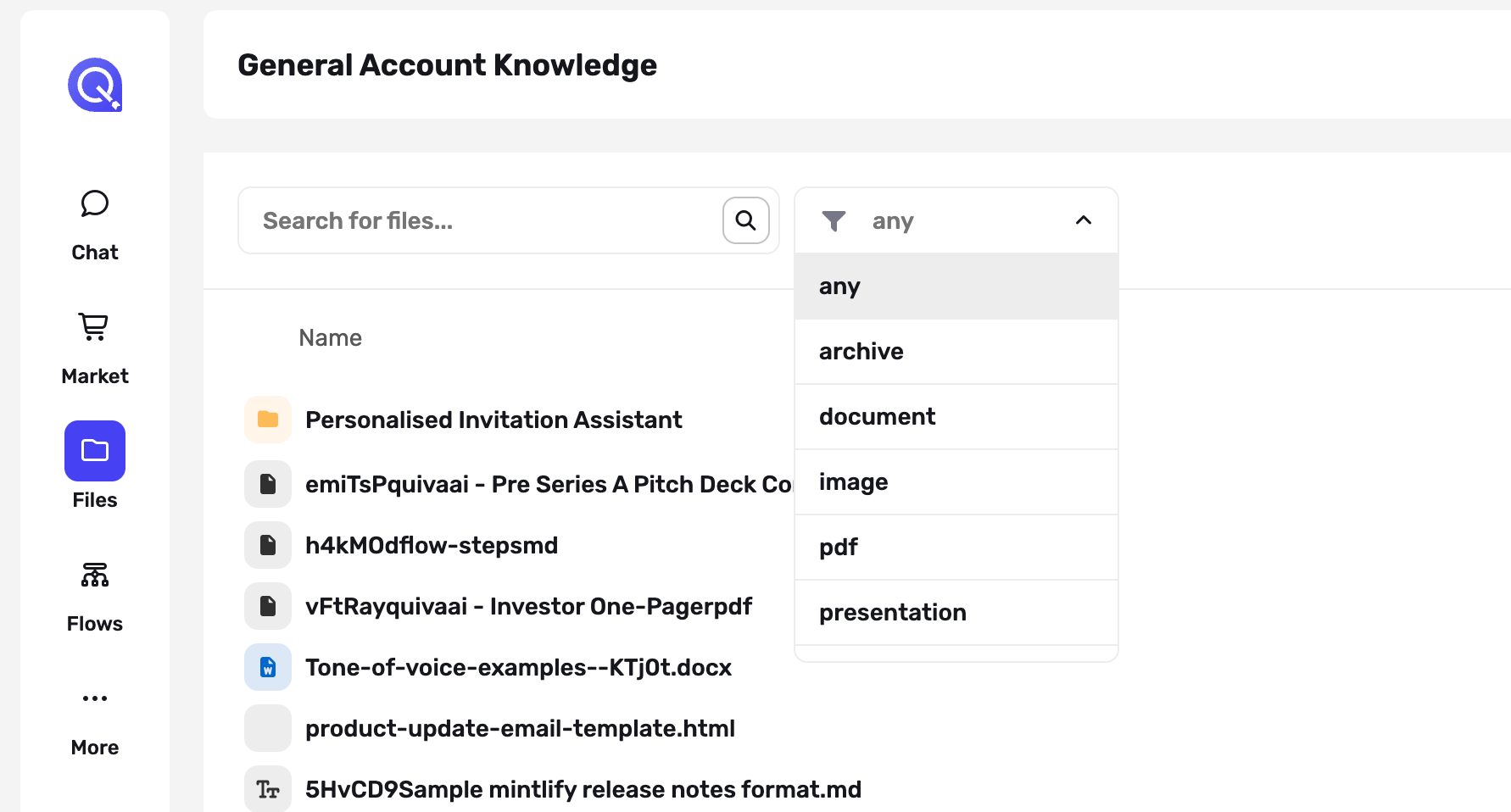Click the More label in sidebar
Screen dimensions: 1511x812
(95, 748)
